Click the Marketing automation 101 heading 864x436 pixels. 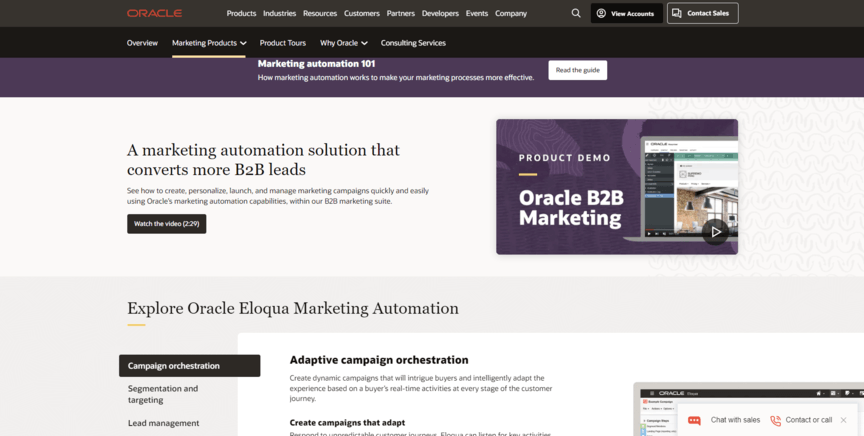tap(316, 64)
